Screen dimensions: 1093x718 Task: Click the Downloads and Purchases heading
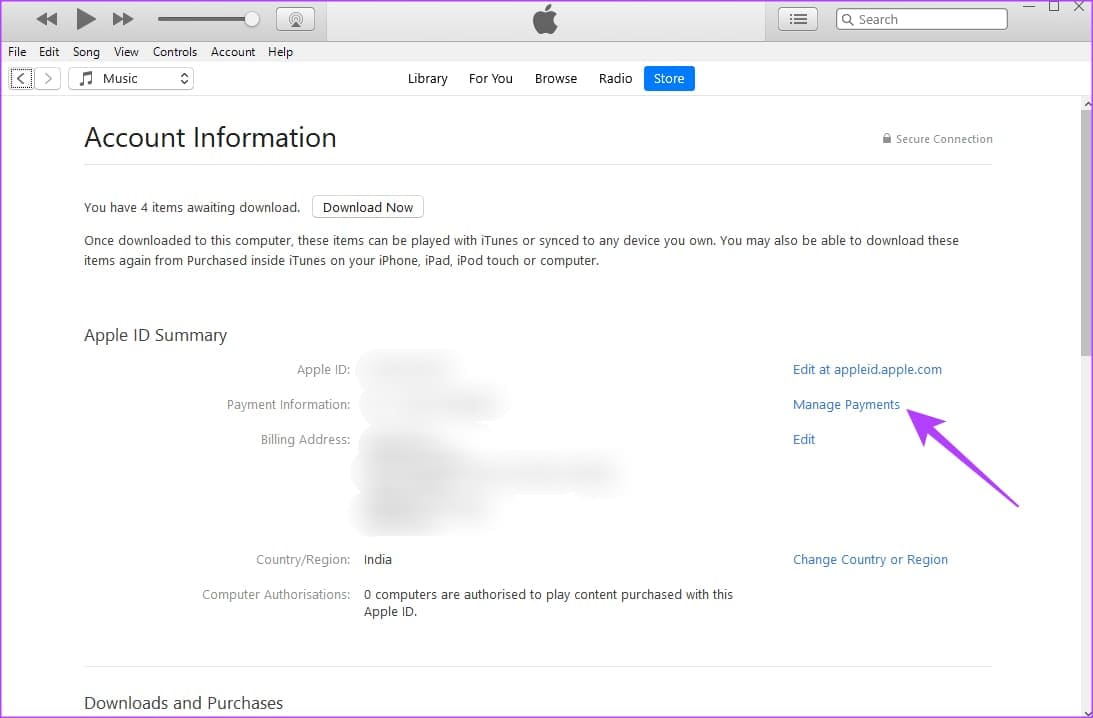click(183, 703)
